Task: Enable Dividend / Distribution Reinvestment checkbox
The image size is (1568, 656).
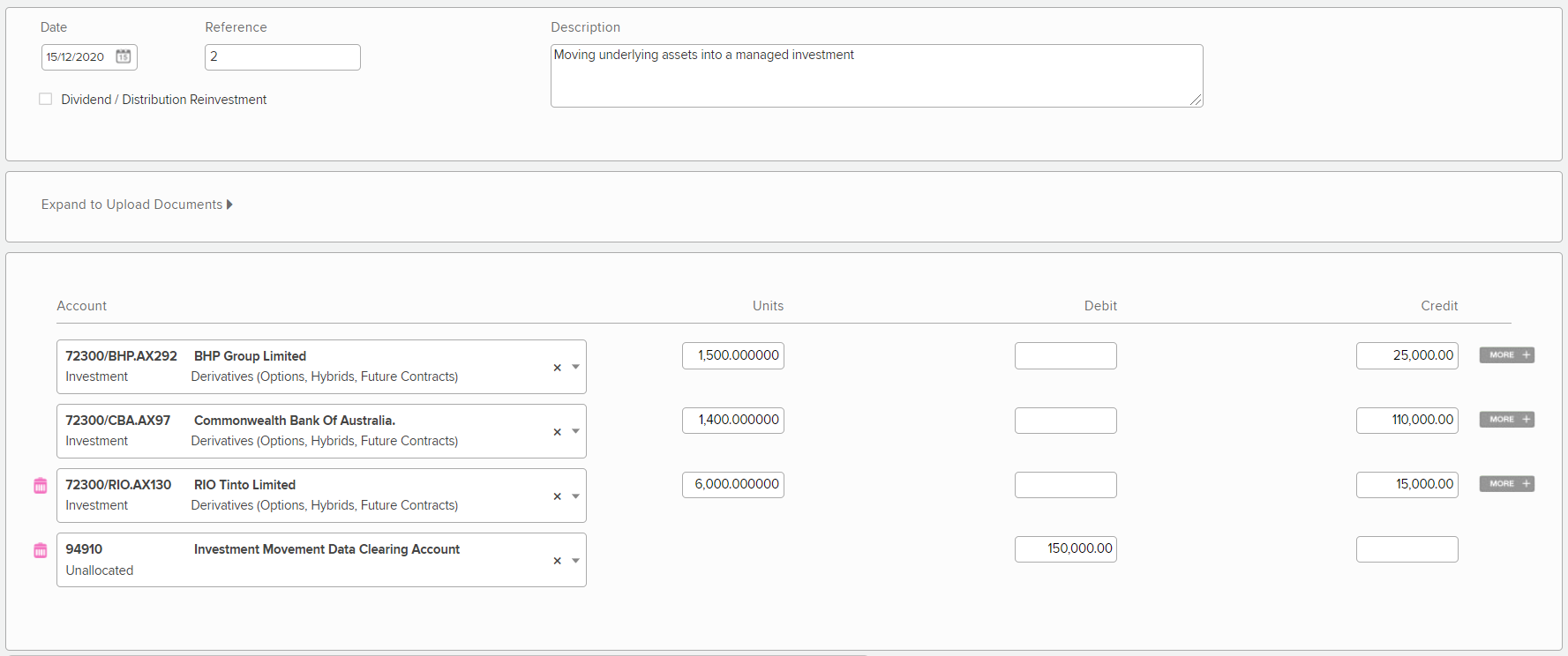Action: (x=46, y=100)
